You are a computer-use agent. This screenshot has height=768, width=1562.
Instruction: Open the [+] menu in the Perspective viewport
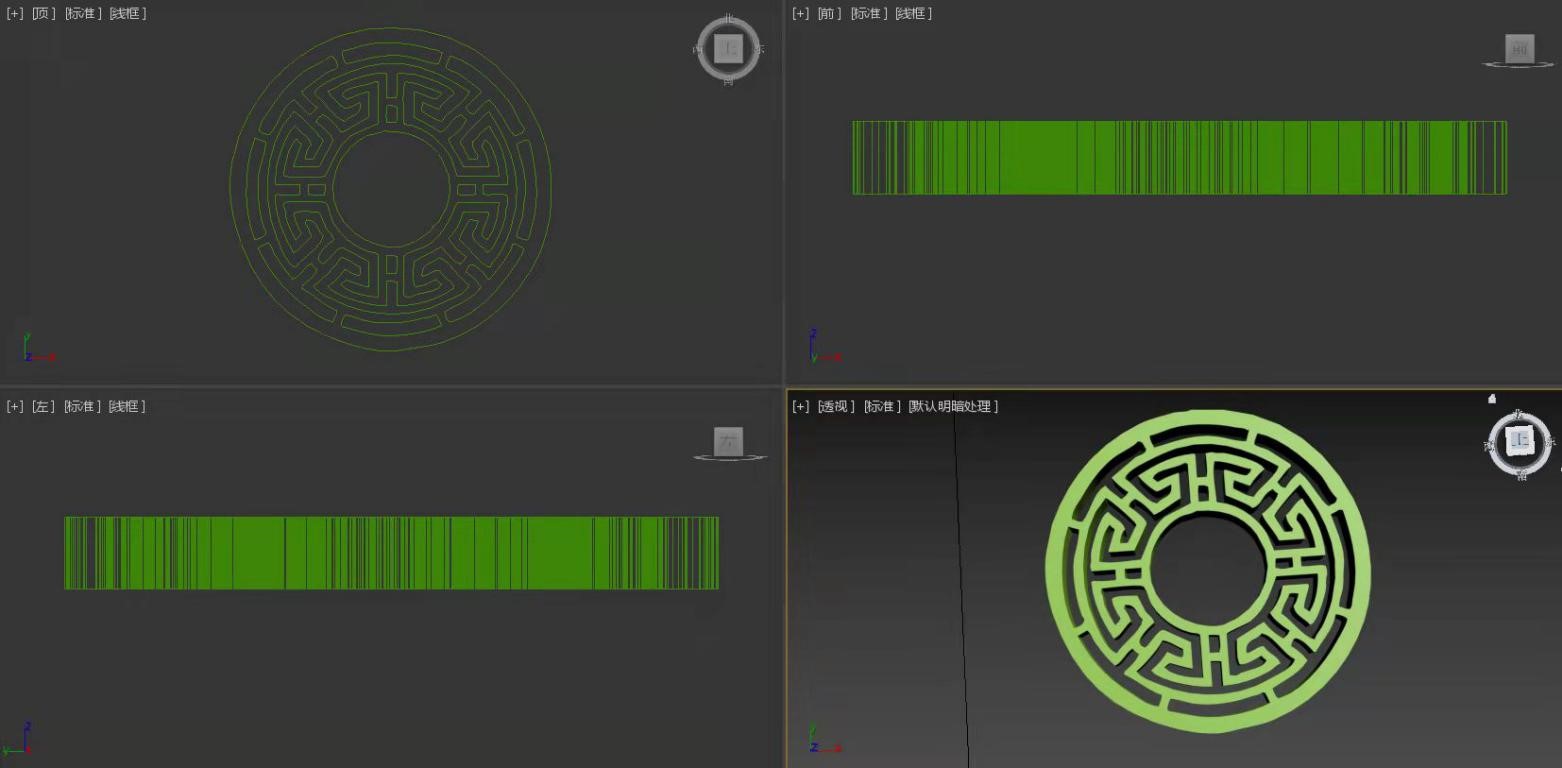(801, 406)
